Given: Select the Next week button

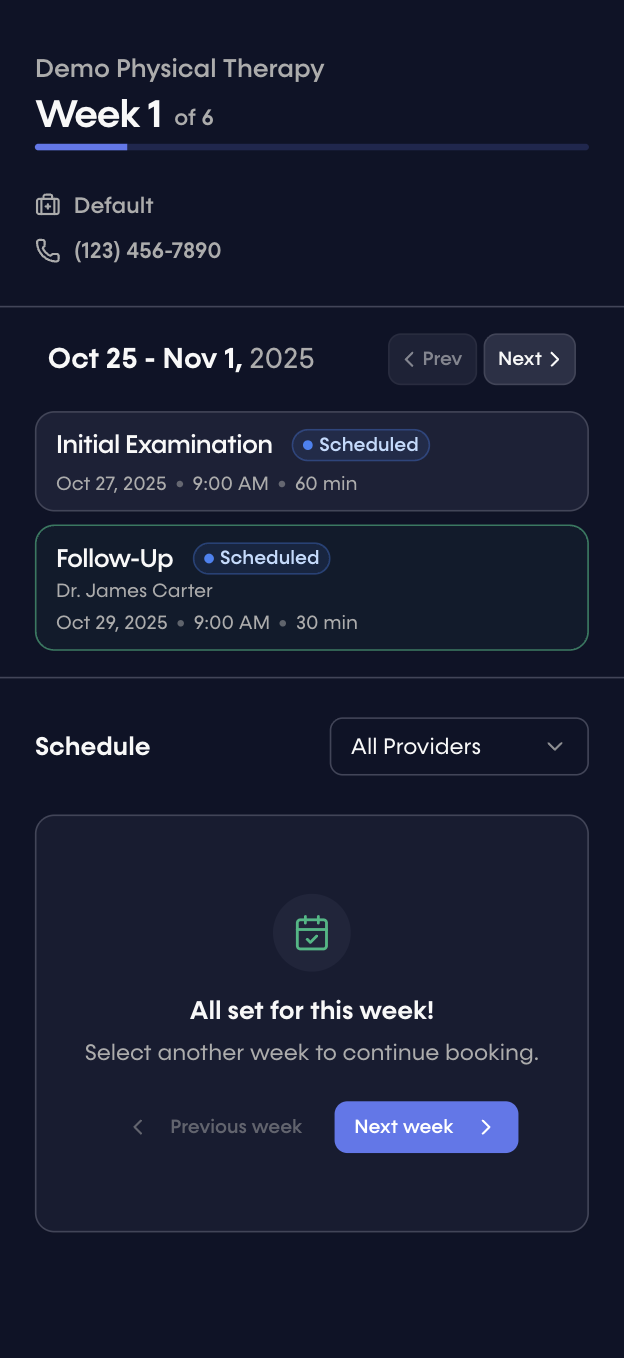Looking at the screenshot, I should (x=426, y=1127).
